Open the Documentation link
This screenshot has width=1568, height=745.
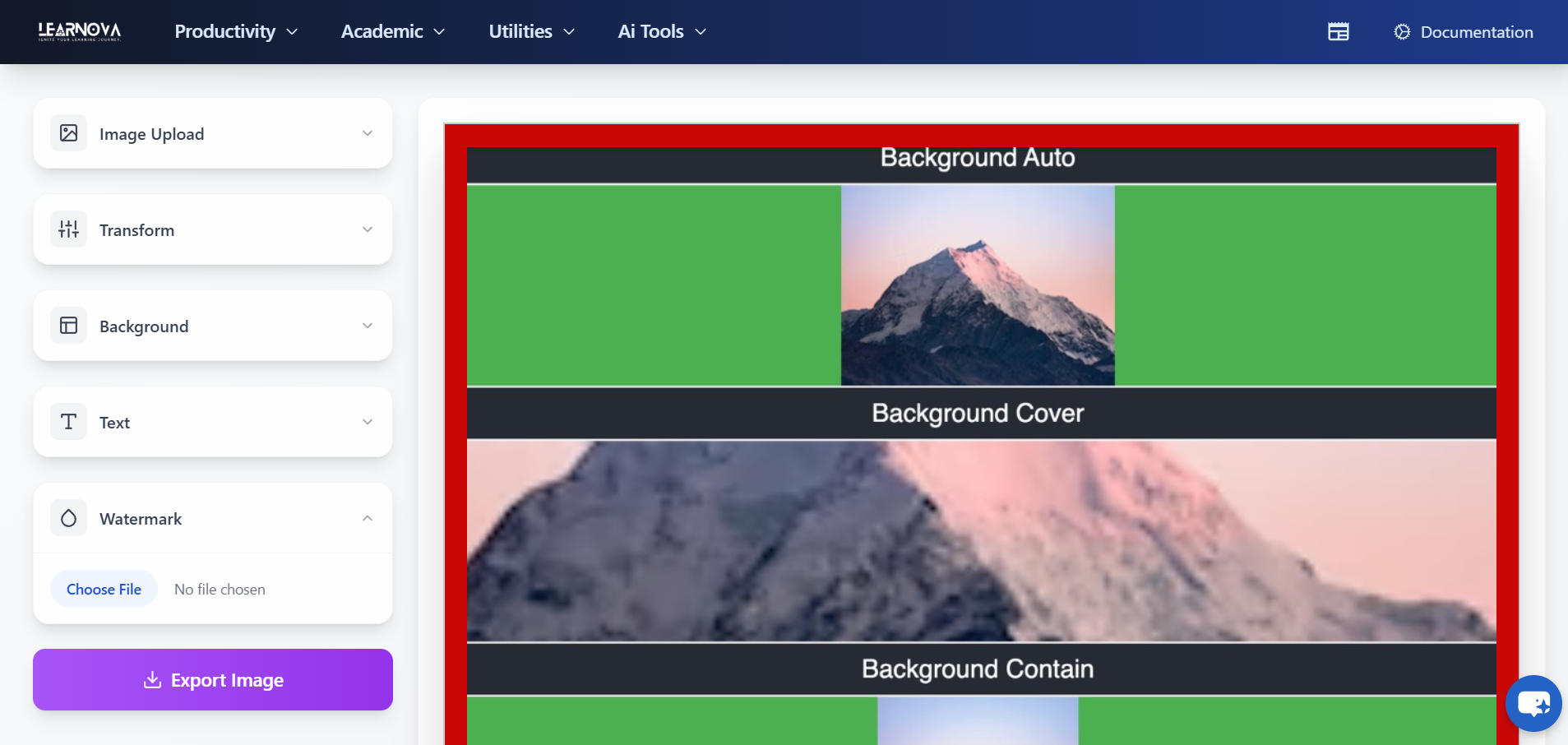click(1476, 31)
